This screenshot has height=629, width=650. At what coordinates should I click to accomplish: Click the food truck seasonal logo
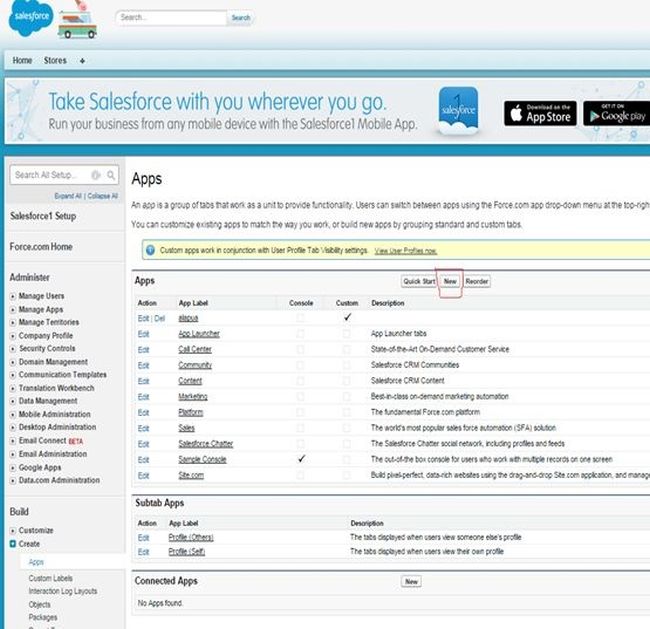click(78, 22)
